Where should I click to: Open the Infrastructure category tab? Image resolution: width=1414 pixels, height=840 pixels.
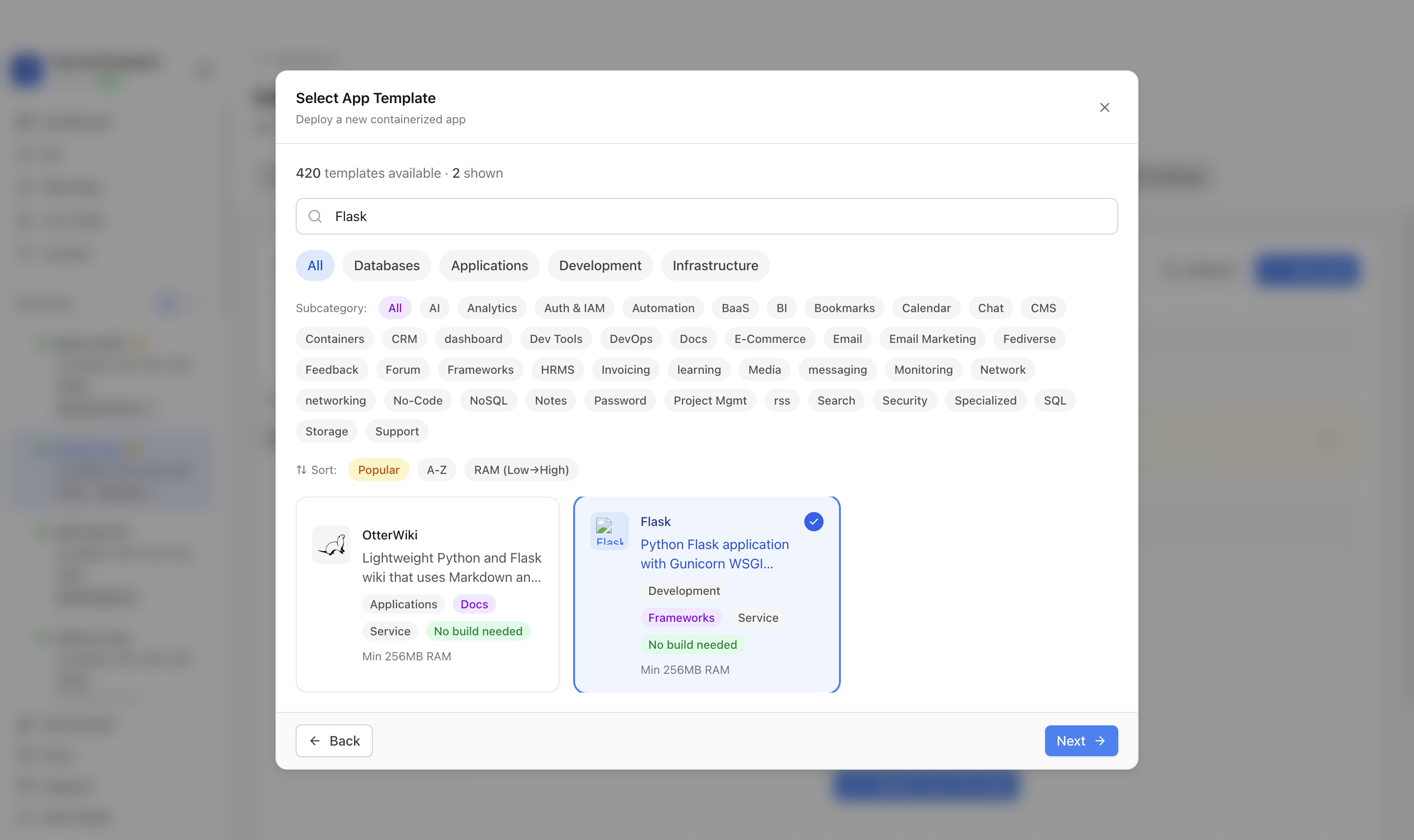pyautogui.click(x=715, y=265)
